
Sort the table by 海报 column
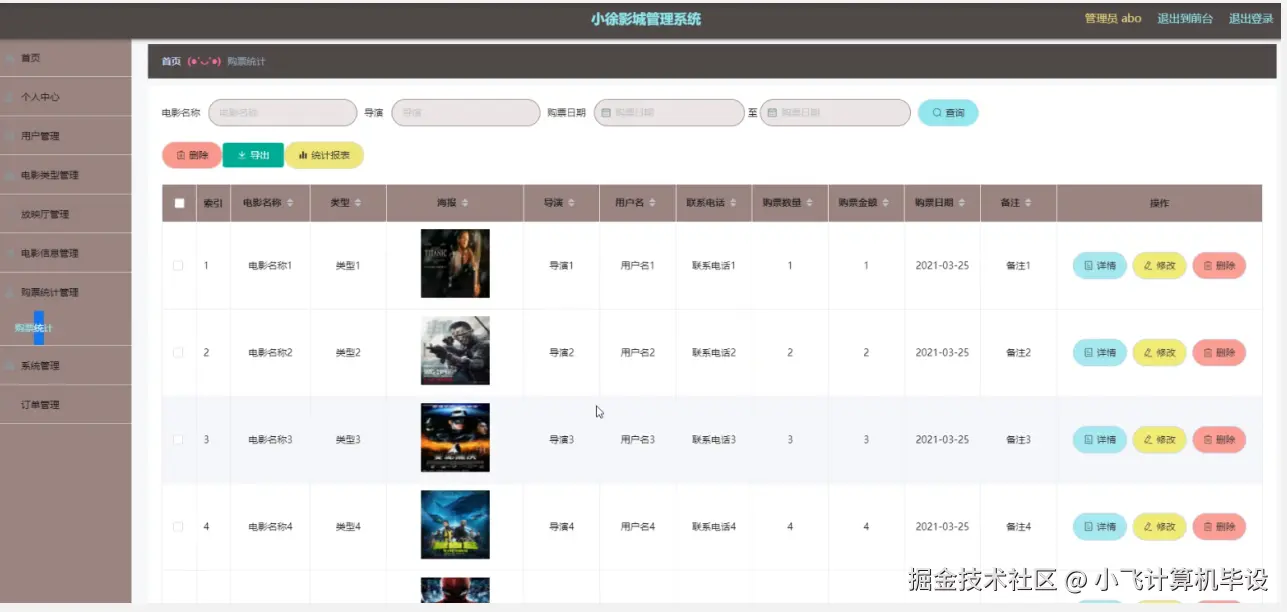(x=465, y=203)
